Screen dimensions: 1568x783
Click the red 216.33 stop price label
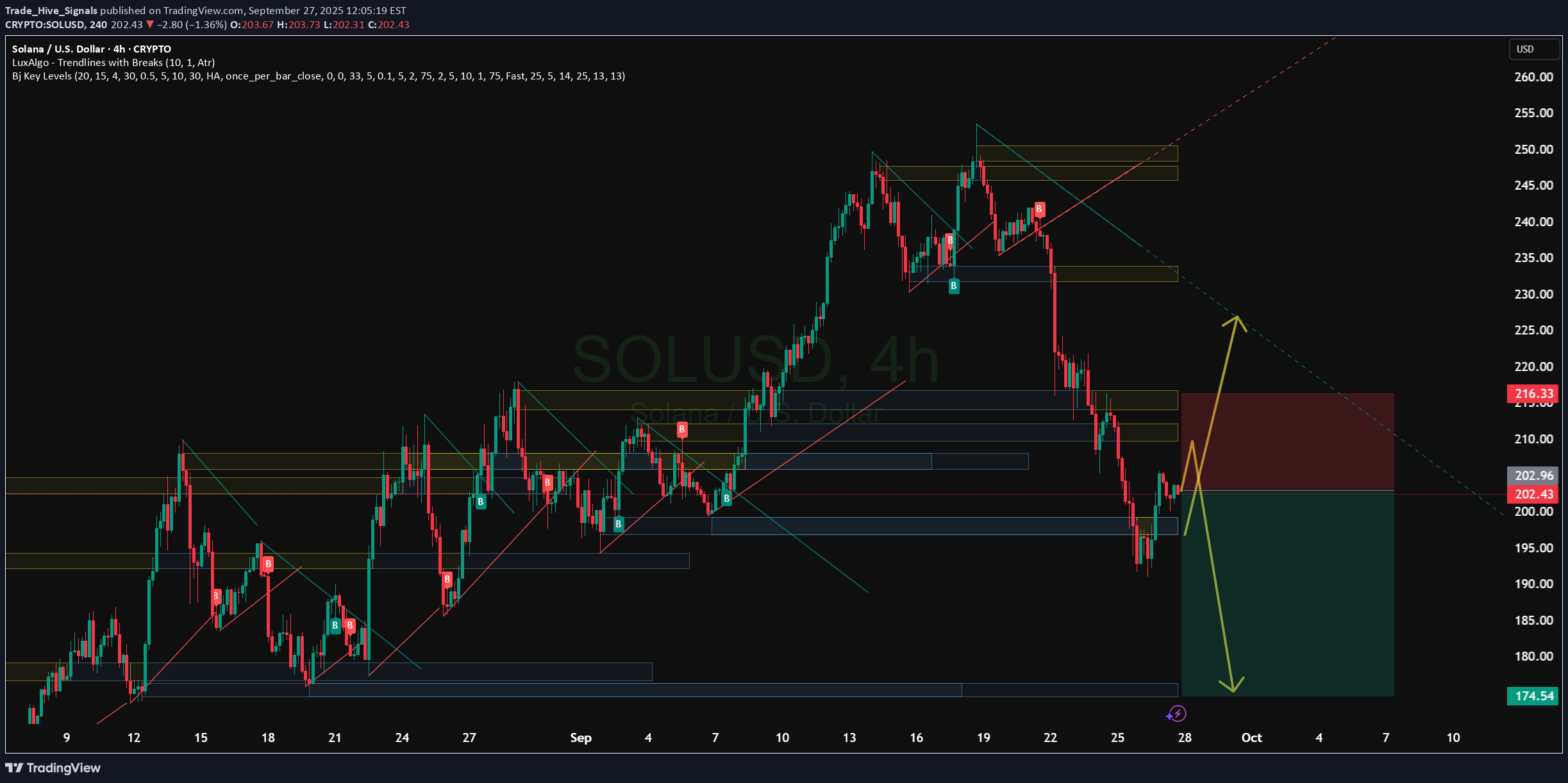coord(1533,393)
